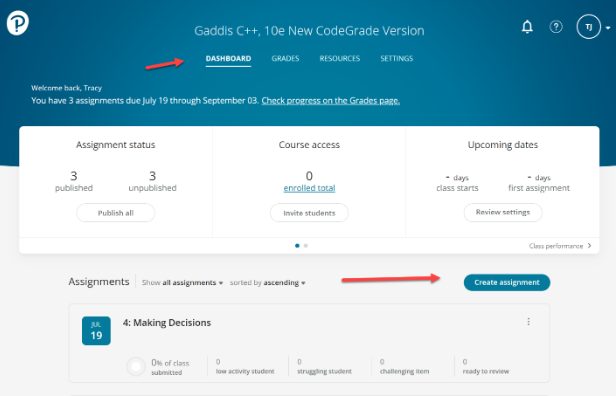Switch to the Grades tab

tap(285, 59)
